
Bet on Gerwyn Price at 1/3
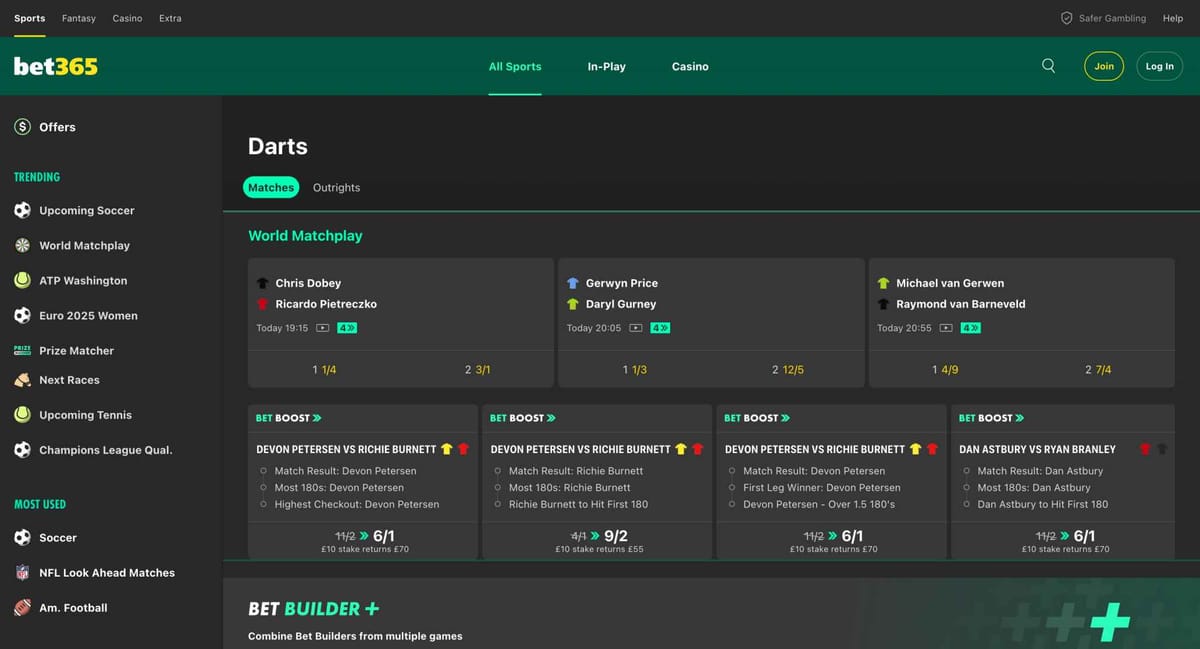[x=634, y=370]
